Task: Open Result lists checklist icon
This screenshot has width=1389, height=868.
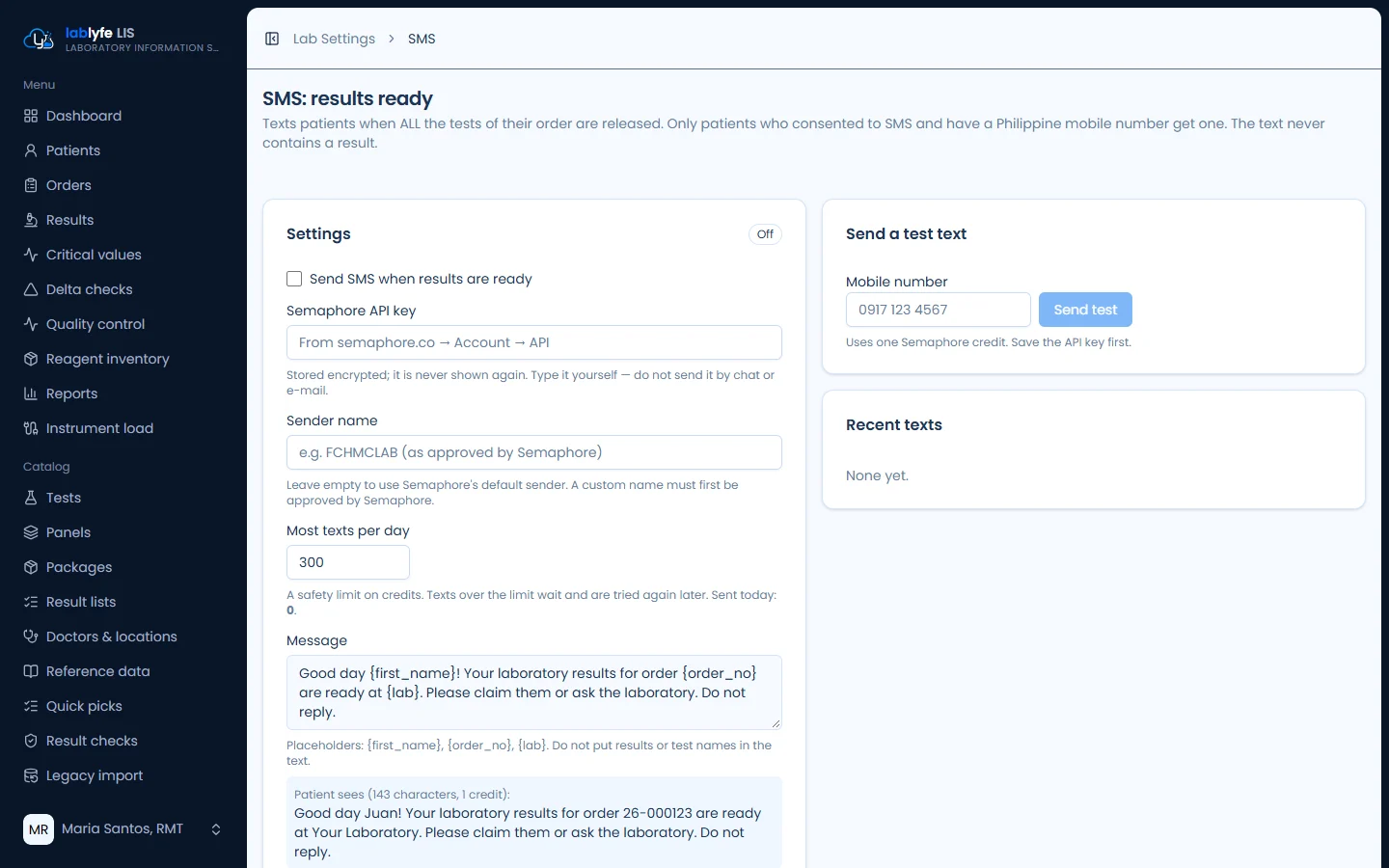Action: [x=31, y=602]
